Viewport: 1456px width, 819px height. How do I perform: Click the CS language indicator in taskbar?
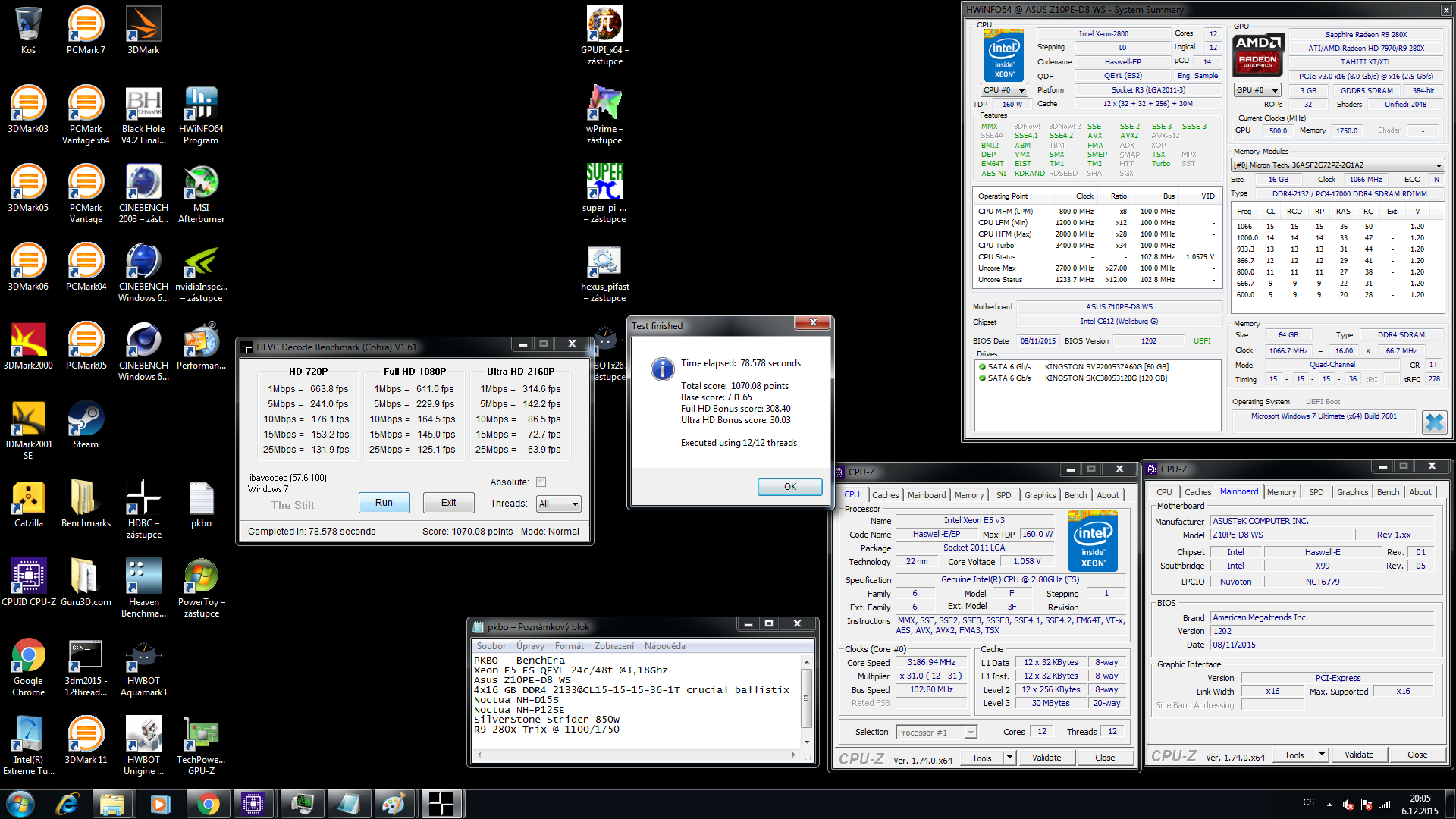coord(1308,802)
